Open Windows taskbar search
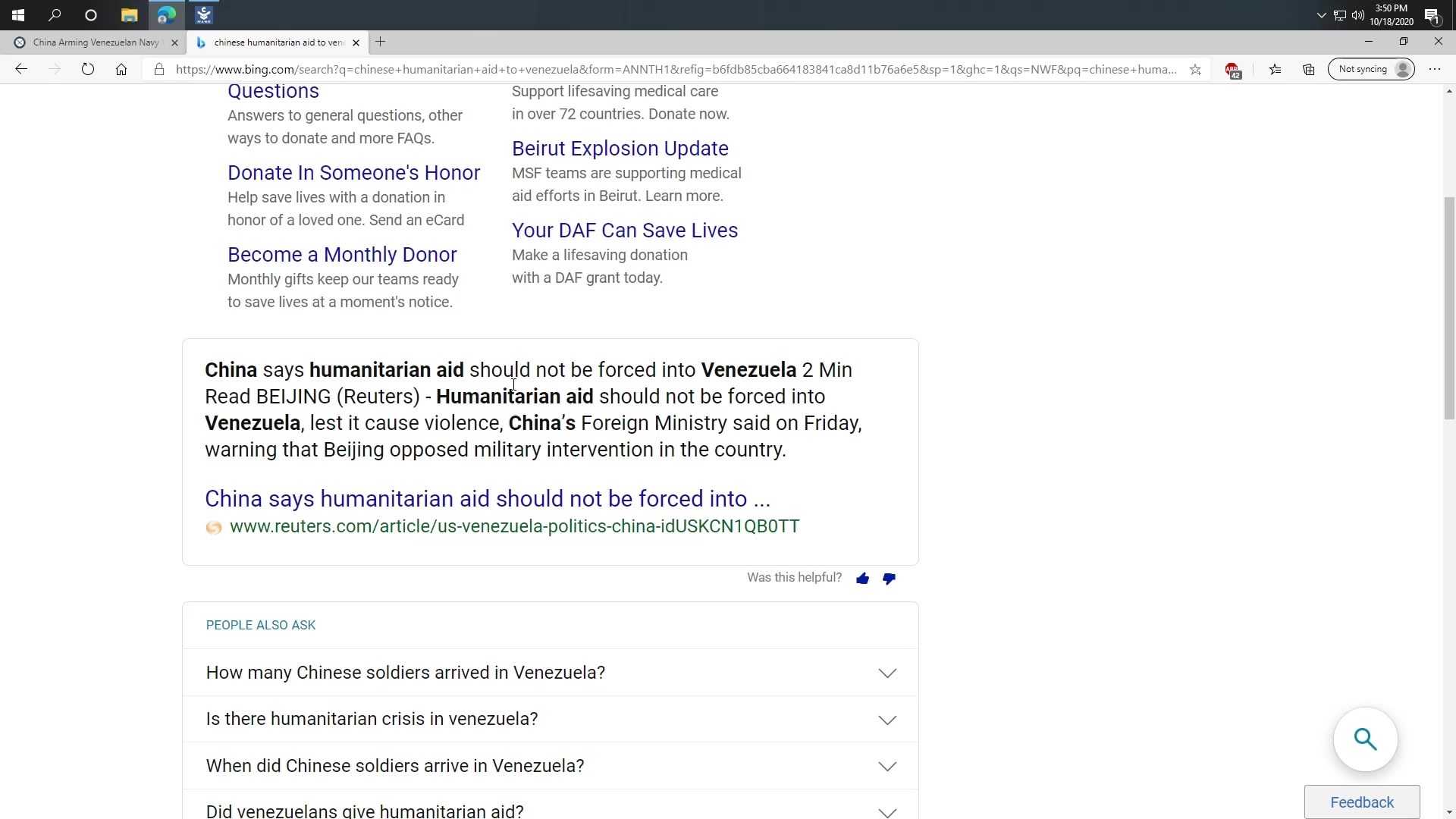Screen dimensions: 1456x819 click(55, 14)
